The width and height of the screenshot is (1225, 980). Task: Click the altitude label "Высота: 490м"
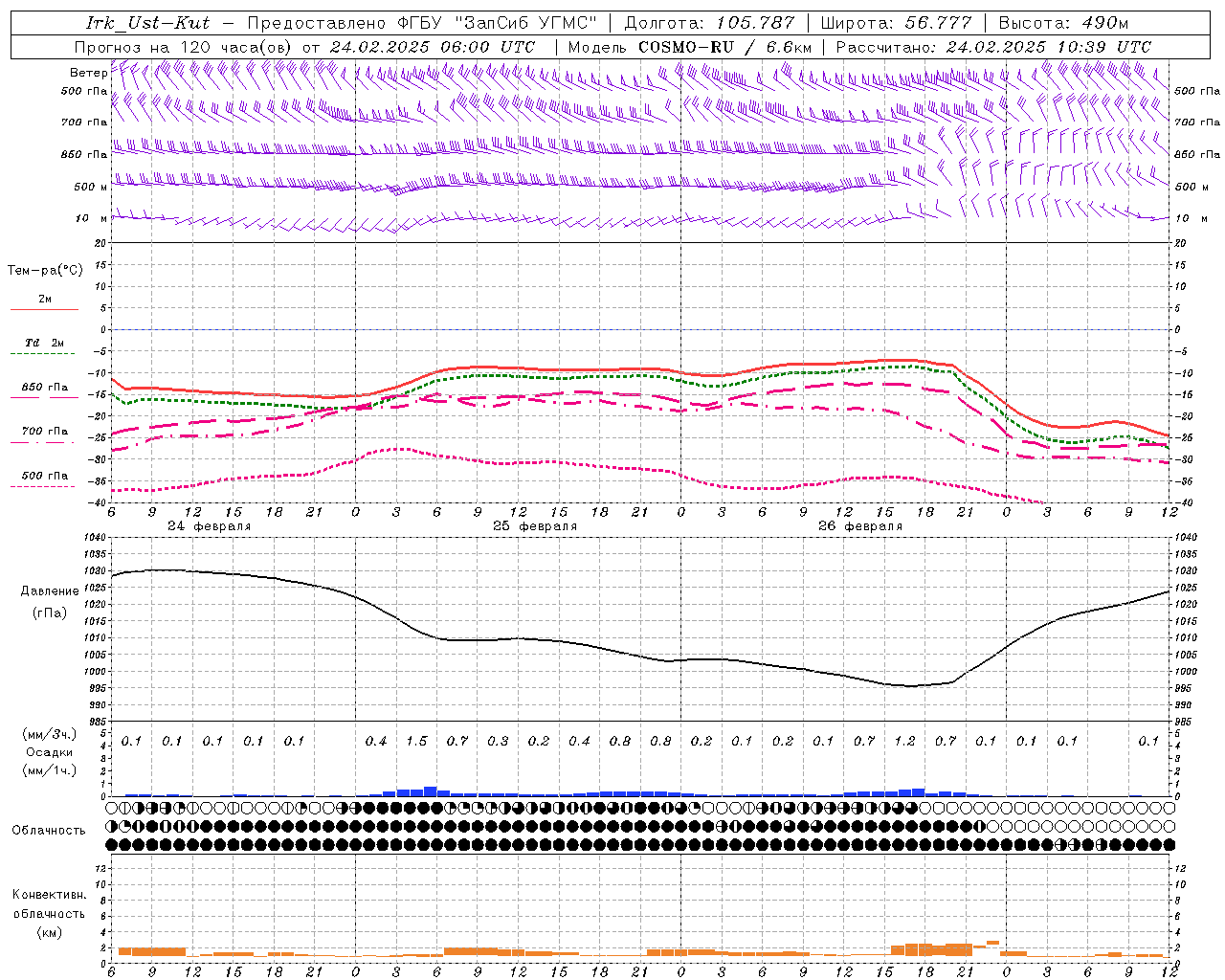click(x=1063, y=23)
